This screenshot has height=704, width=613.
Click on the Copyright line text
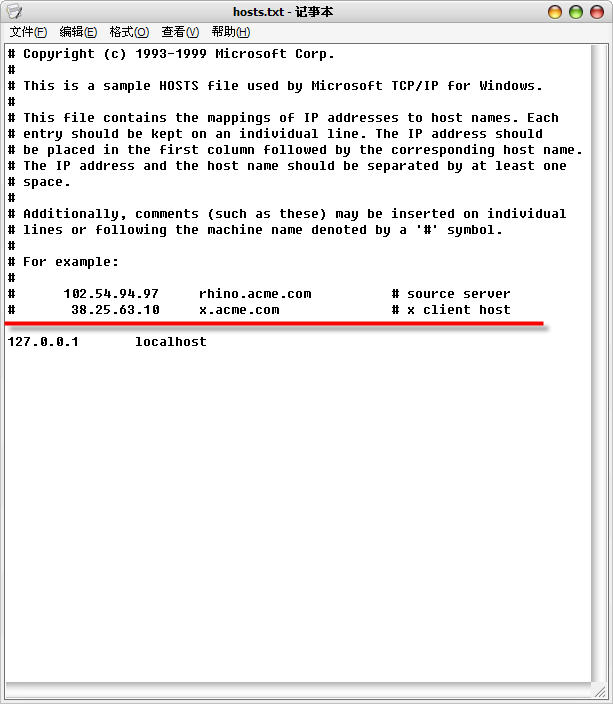click(171, 54)
